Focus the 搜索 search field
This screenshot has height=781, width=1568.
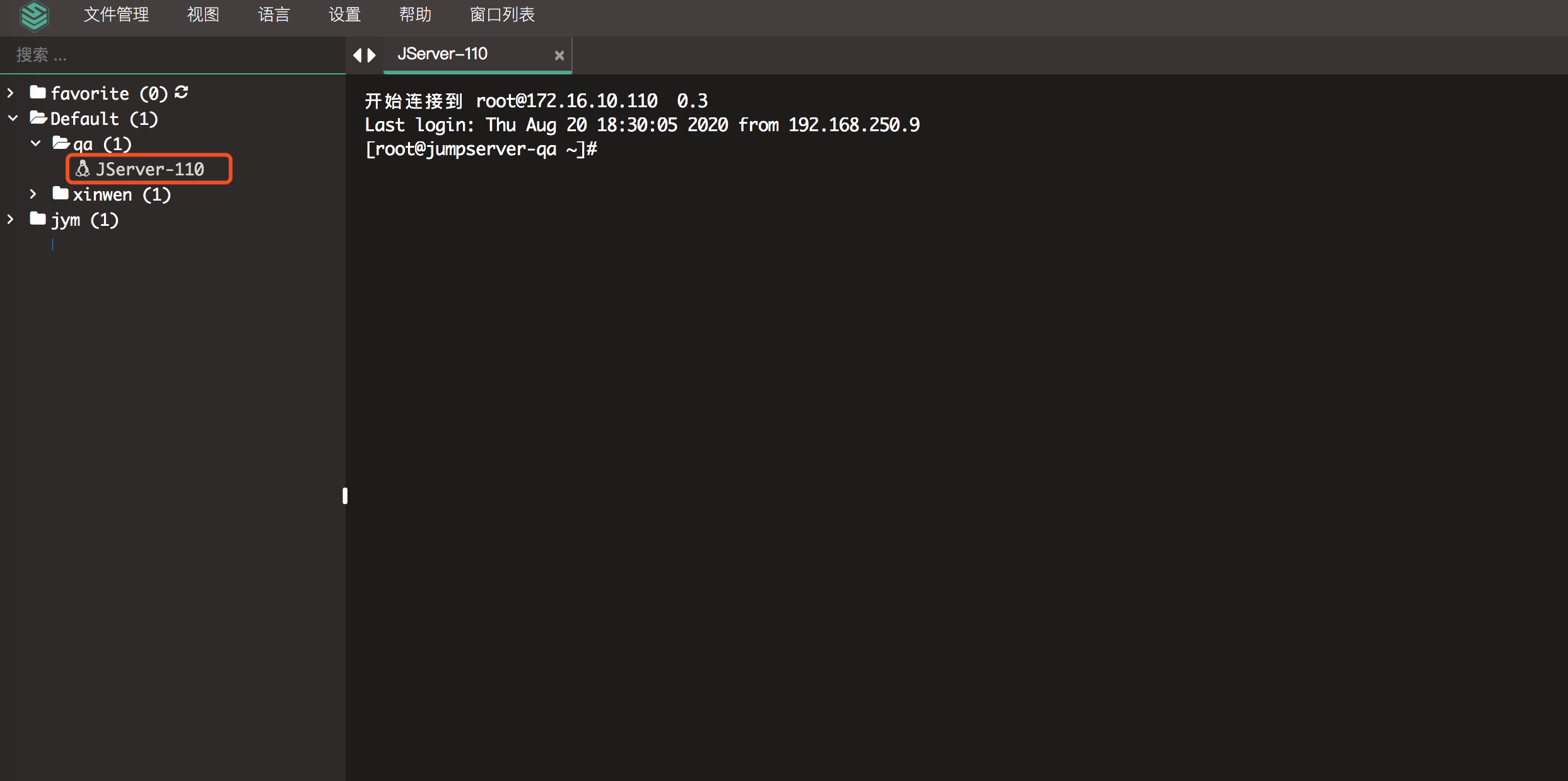click(173, 56)
